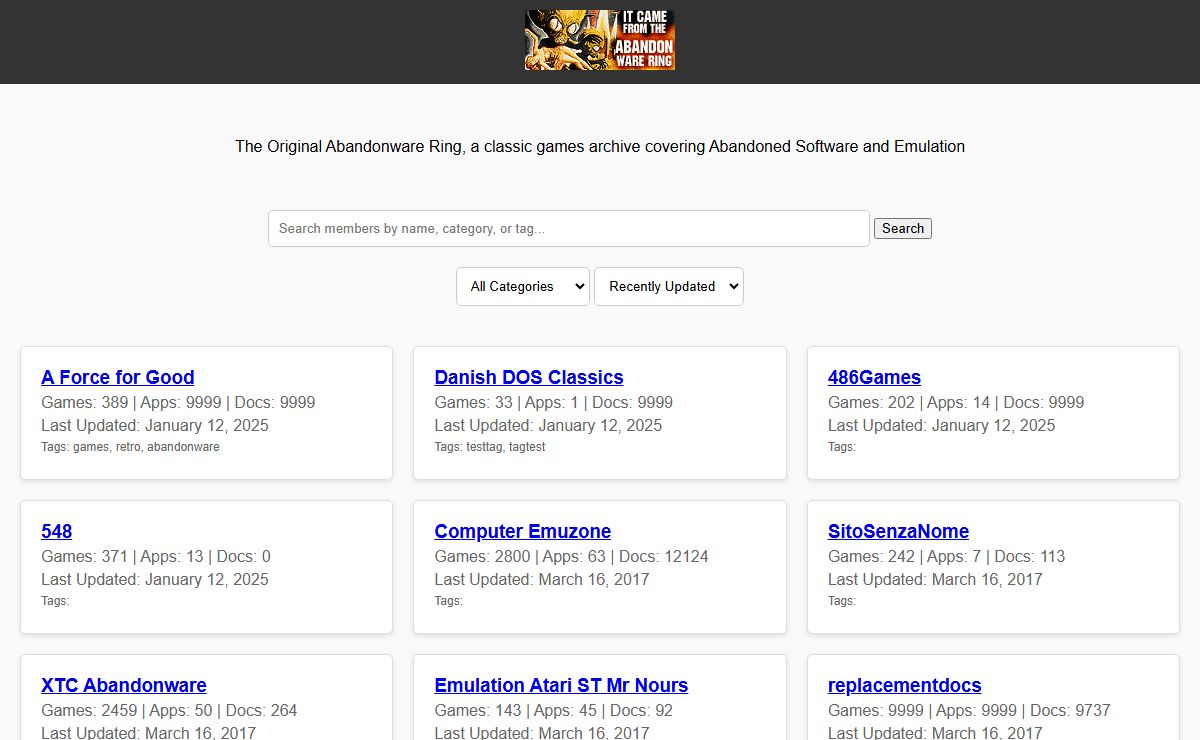
Task: Click the games, retro, abandonware tags line
Action: tap(130, 447)
